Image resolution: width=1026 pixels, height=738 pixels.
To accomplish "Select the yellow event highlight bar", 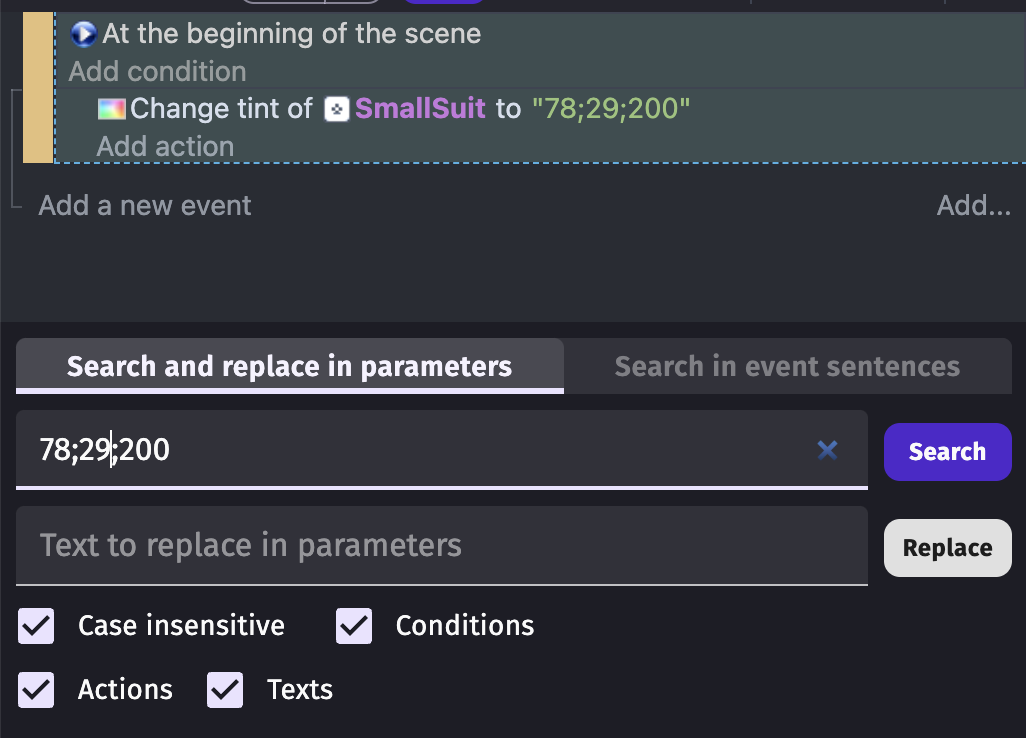I will click(x=37, y=88).
